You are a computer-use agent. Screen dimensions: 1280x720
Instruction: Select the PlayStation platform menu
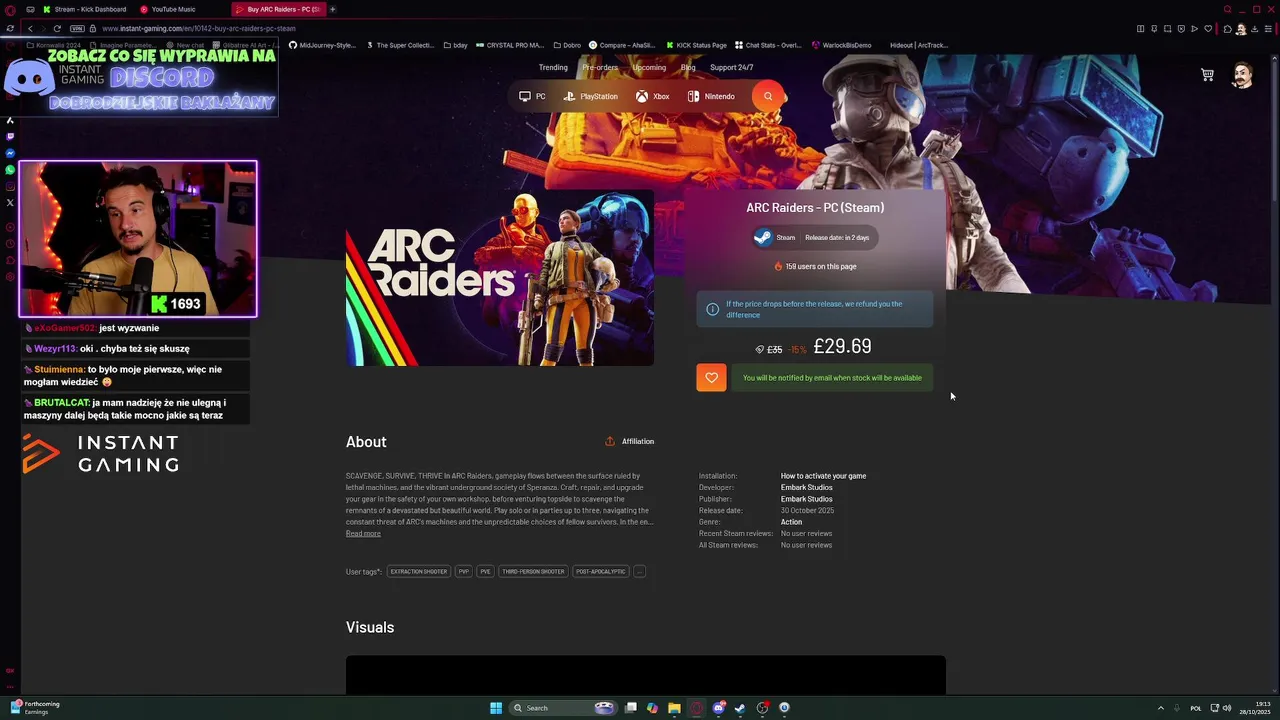pyautogui.click(x=591, y=96)
